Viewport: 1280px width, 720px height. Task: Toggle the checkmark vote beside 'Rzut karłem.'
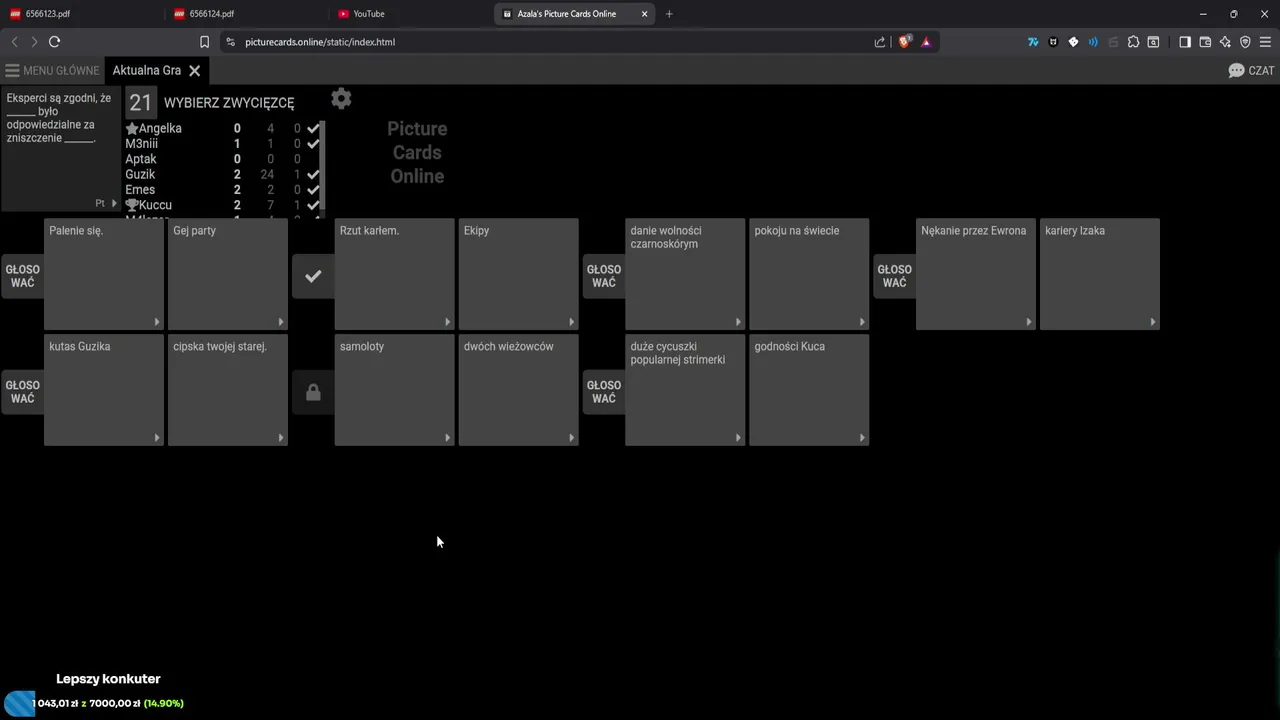click(313, 276)
